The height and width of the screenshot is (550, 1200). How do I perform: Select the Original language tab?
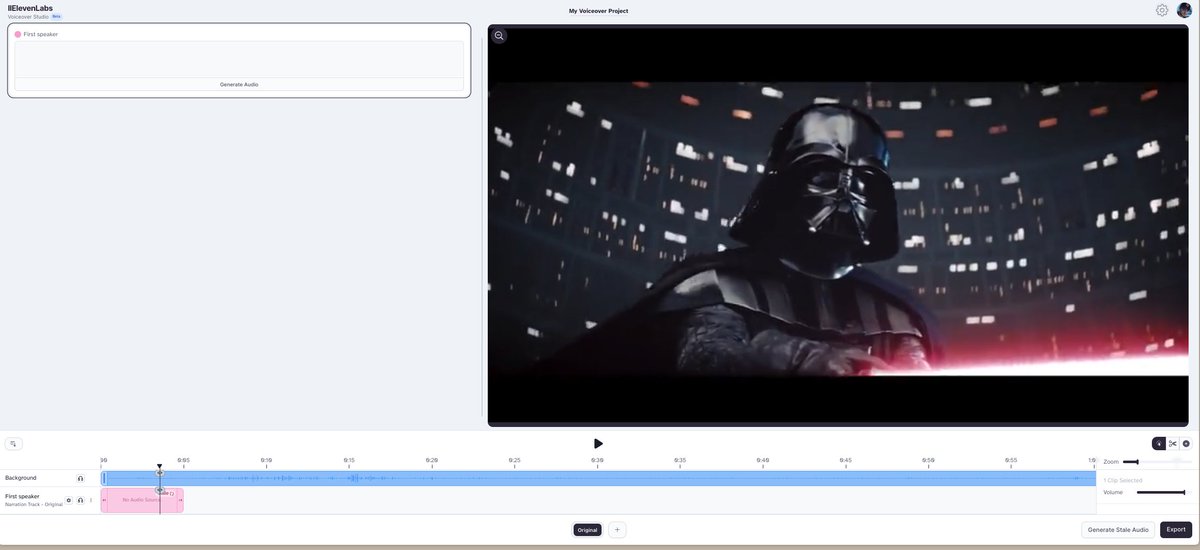[587, 530]
